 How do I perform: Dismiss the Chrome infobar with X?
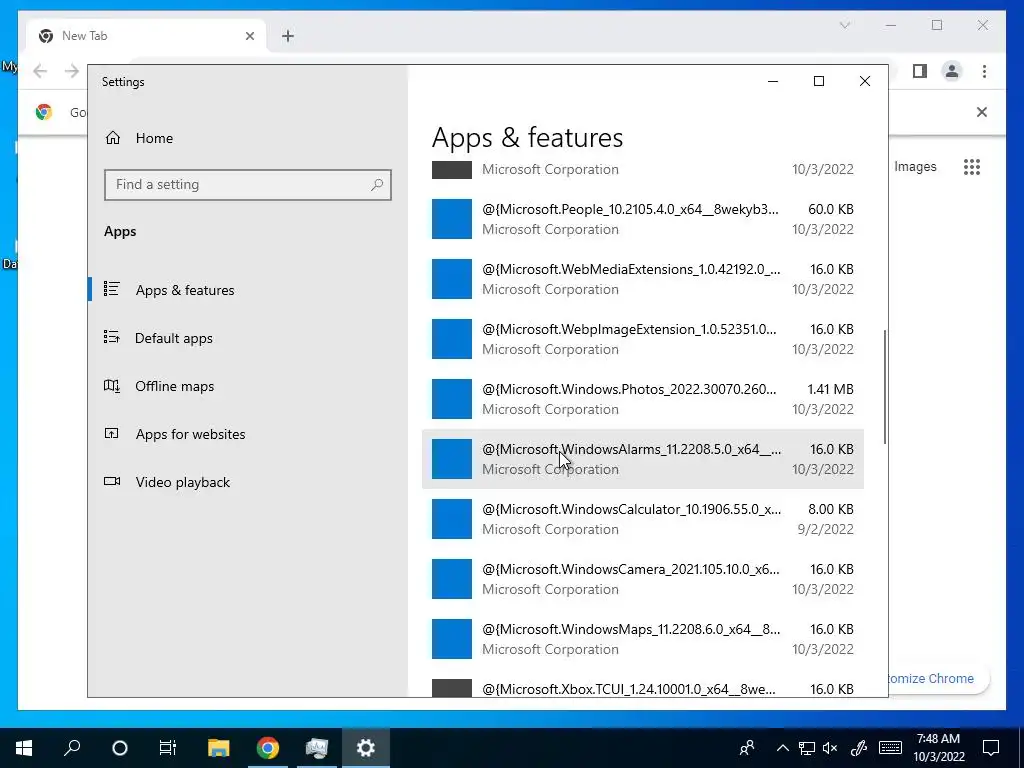982,112
